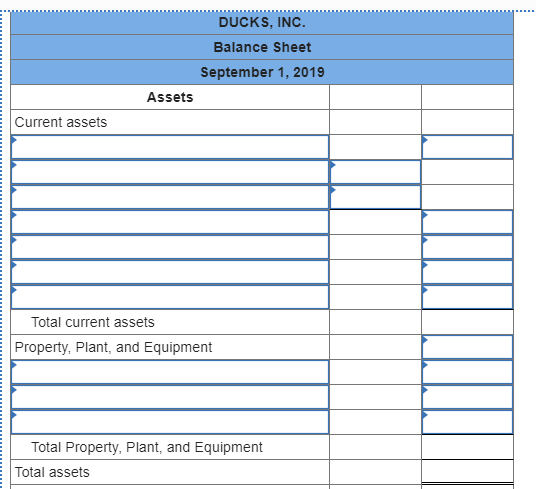This screenshot has height=489, width=536.
Task: Select middle-column amount field of third Current assets row
Action: pos(375,197)
